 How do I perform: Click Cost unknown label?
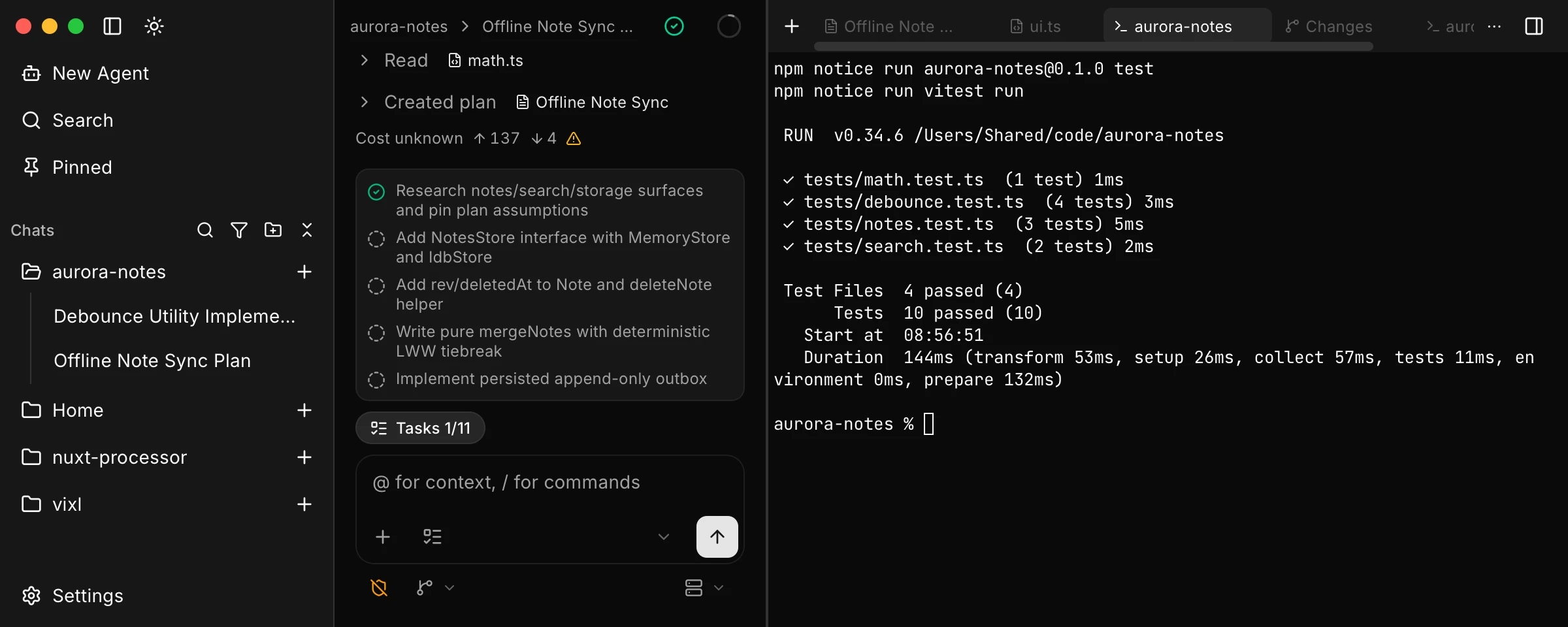pyautogui.click(x=409, y=138)
